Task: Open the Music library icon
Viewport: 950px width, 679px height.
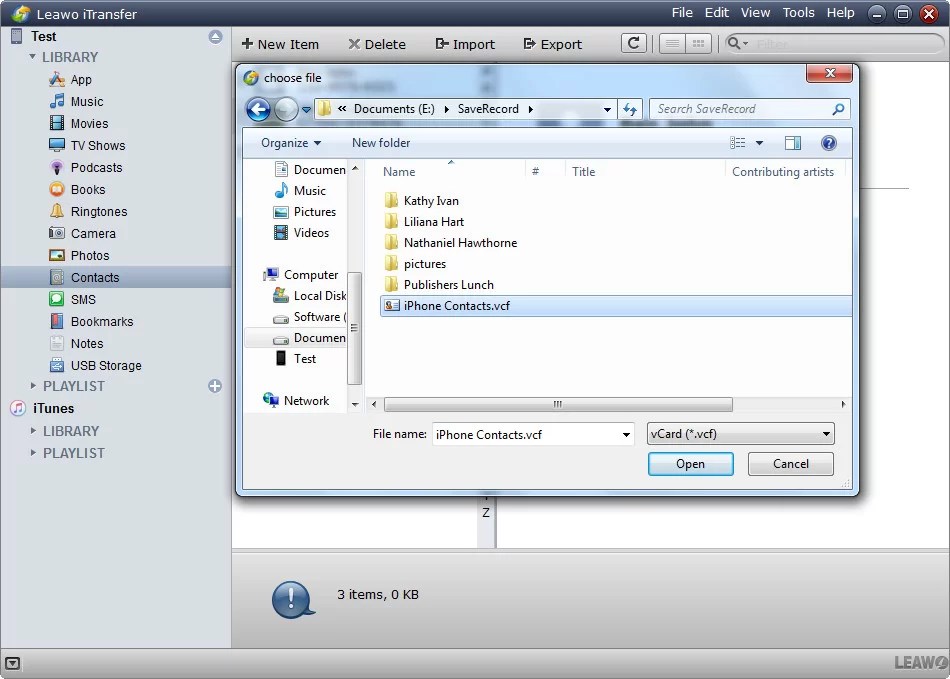Action: (x=58, y=101)
